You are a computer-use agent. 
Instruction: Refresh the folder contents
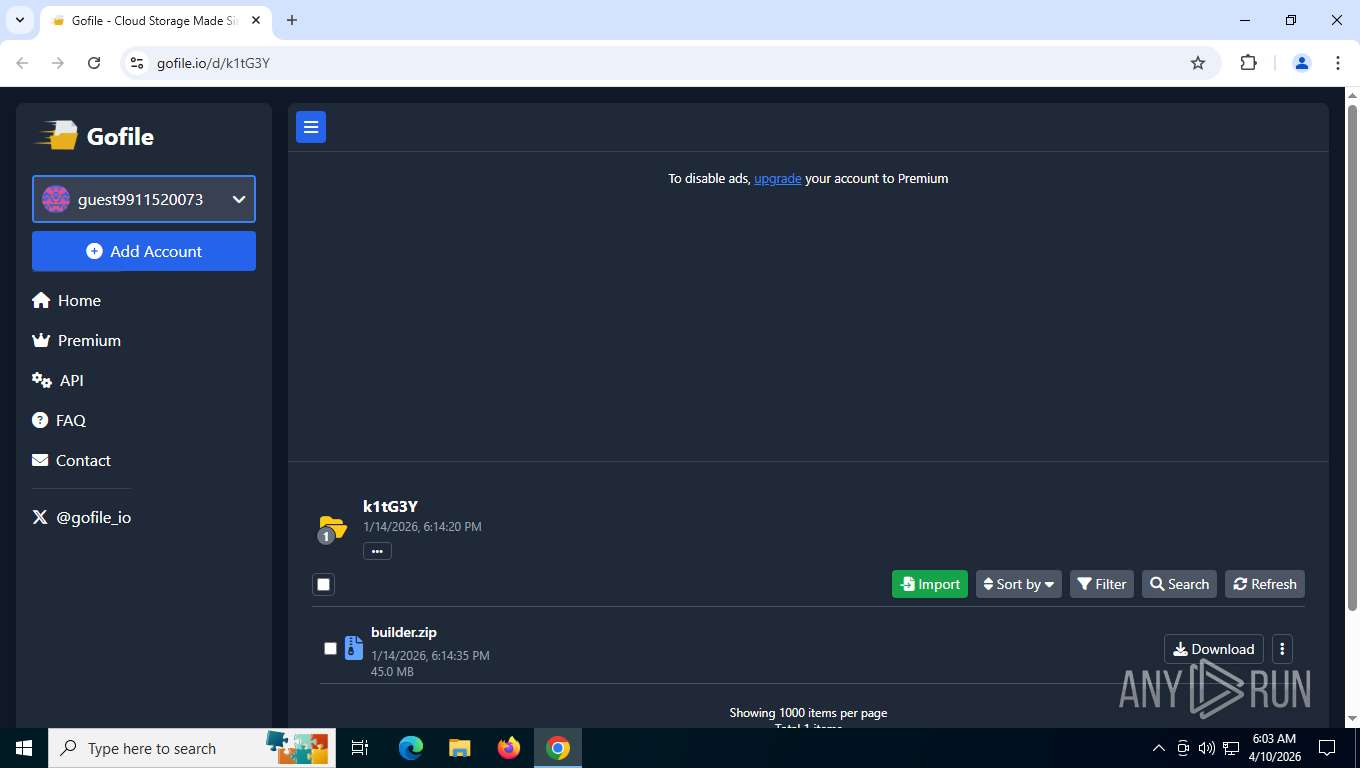coord(1265,584)
